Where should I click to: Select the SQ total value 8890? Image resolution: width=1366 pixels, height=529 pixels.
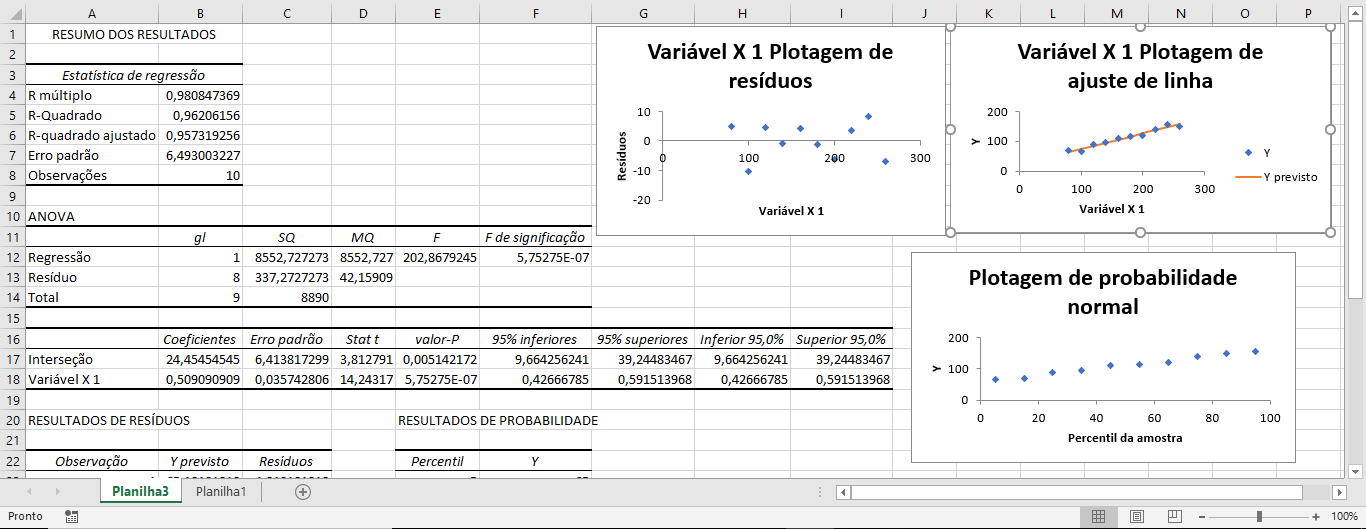[x=287, y=297]
